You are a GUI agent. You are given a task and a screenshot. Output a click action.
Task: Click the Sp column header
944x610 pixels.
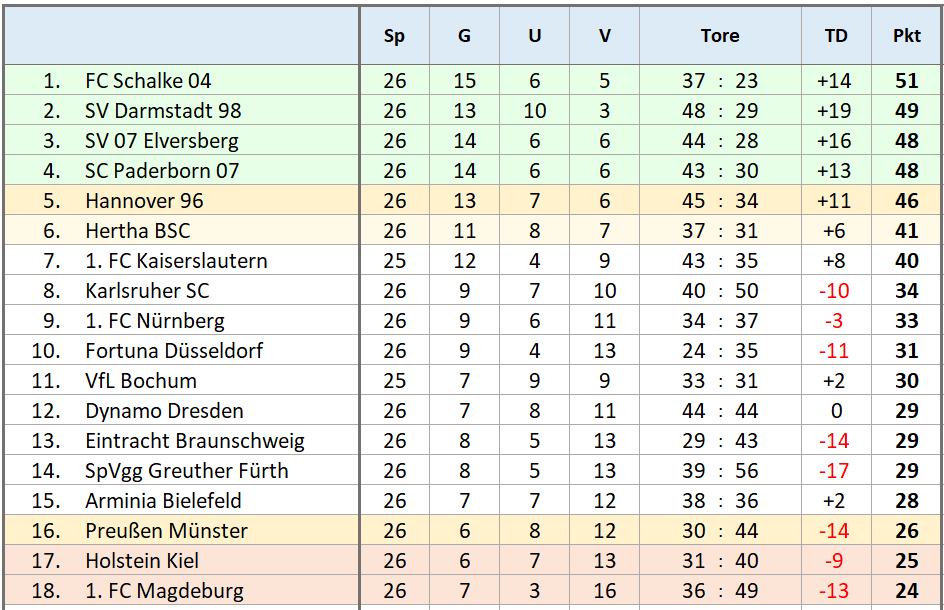pyautogui.click(x=394, y=36)
